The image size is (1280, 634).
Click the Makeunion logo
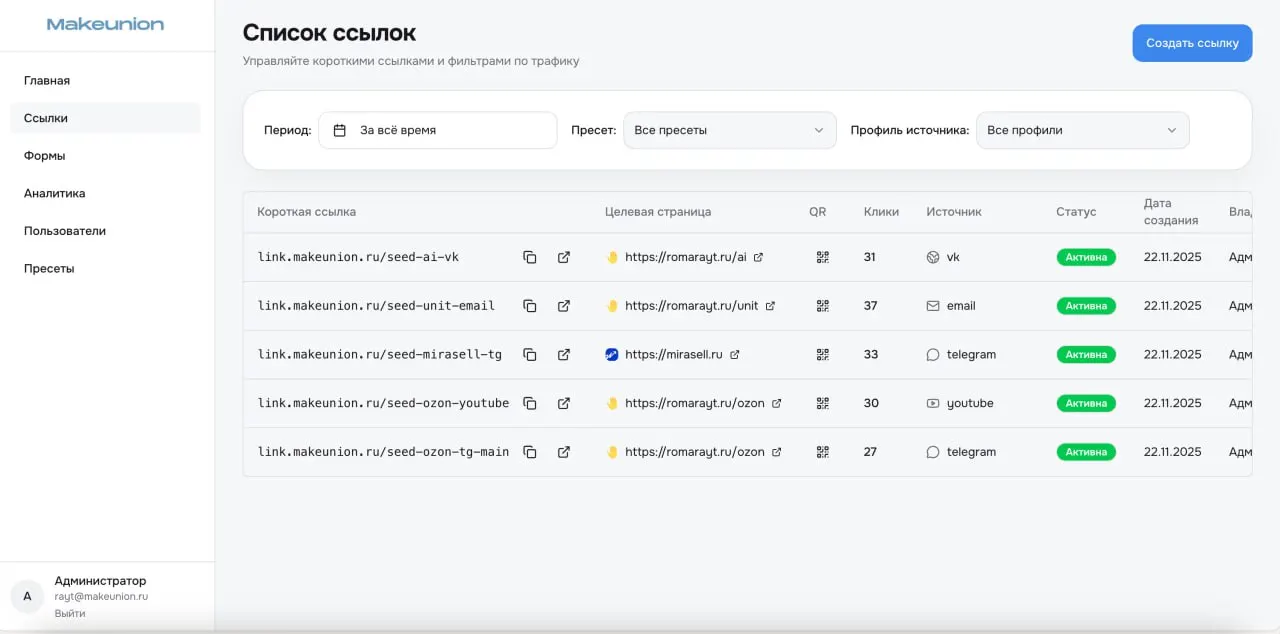(105, 24)
